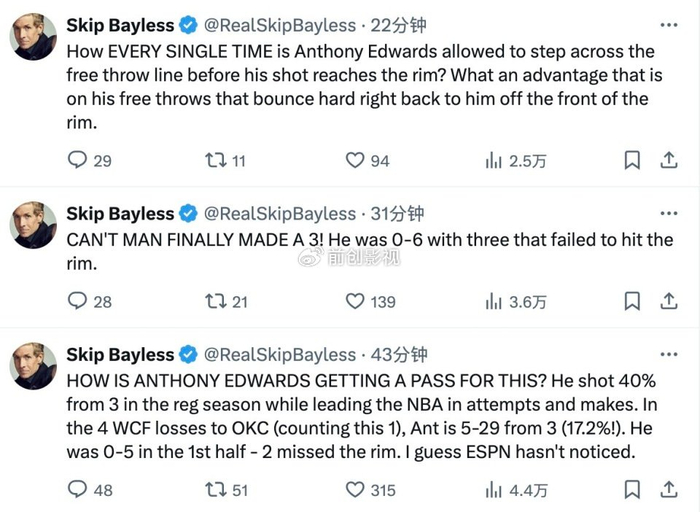Viewport: 700px width, 512px height.
Task: Open Skip Bayless avatar on the 43分钟 tweet
Action: [x=32, y=366]
